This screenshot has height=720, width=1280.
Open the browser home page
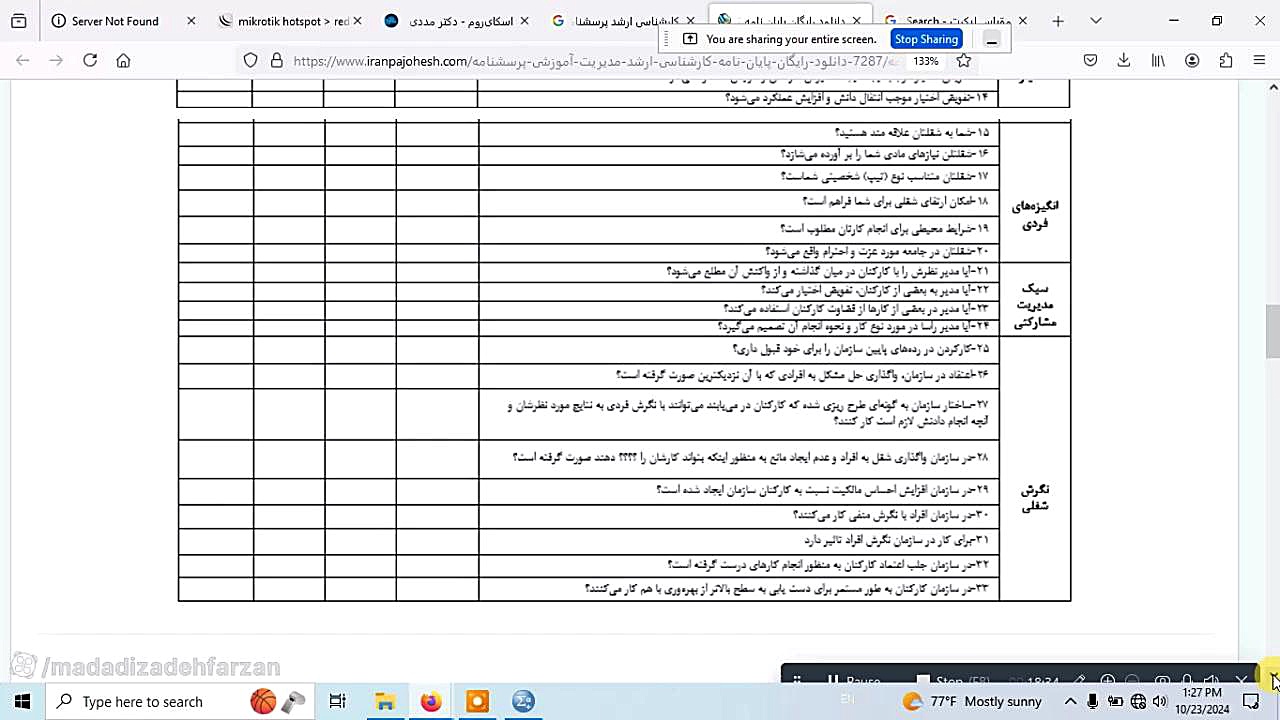point(123,61)
